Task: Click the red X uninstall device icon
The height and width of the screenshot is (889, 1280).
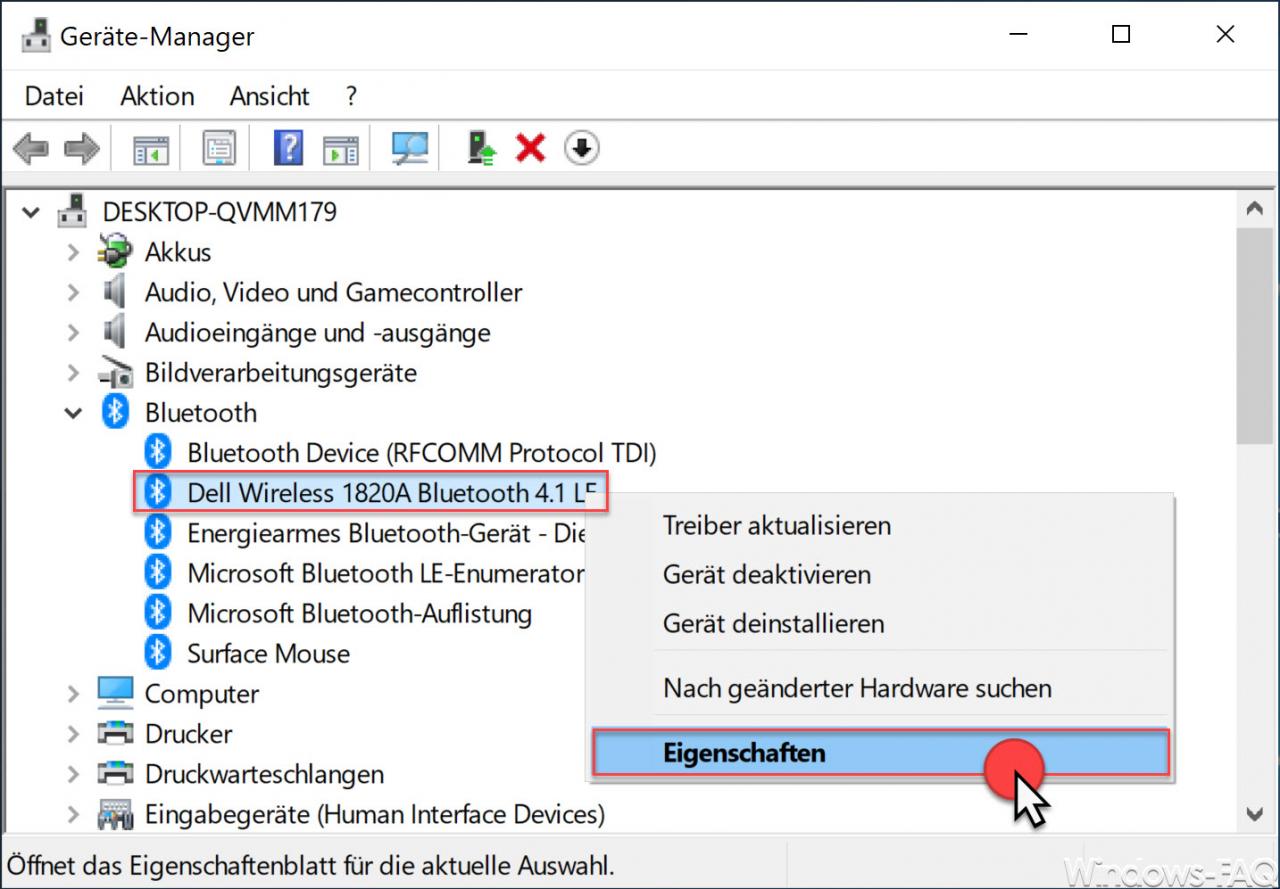Action: click(x=530, y=149)
